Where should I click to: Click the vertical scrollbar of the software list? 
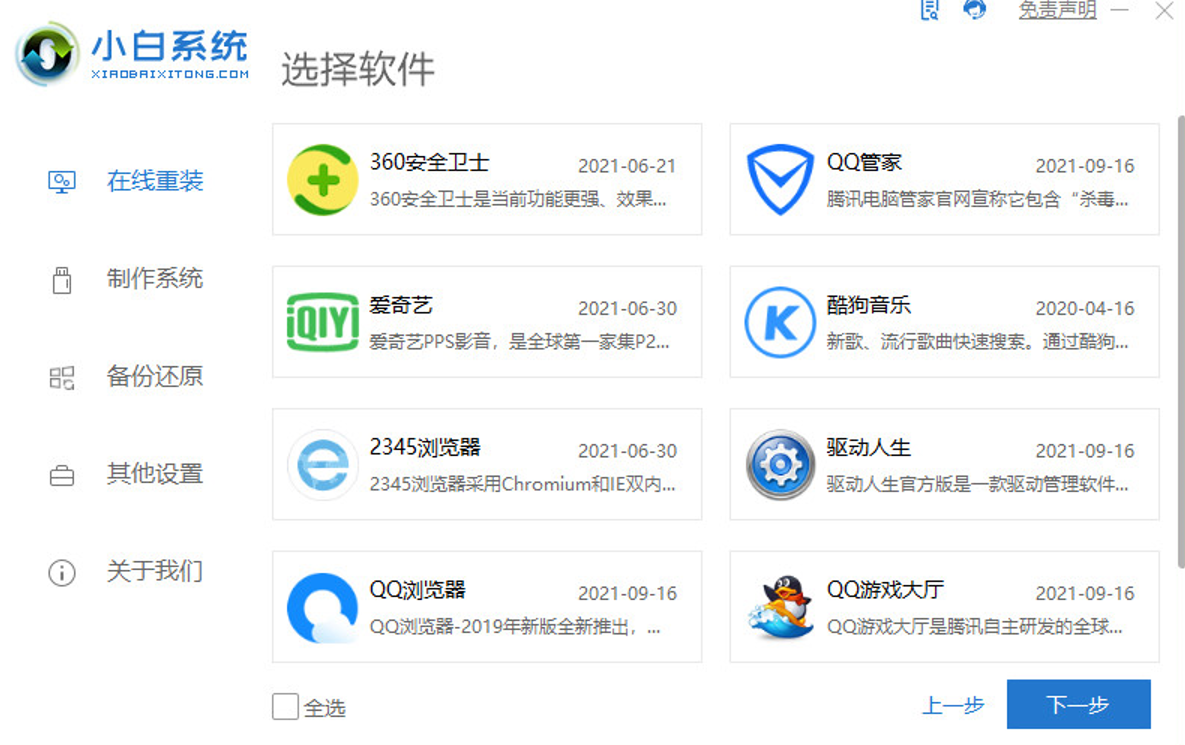click(x=1180, y=342)
